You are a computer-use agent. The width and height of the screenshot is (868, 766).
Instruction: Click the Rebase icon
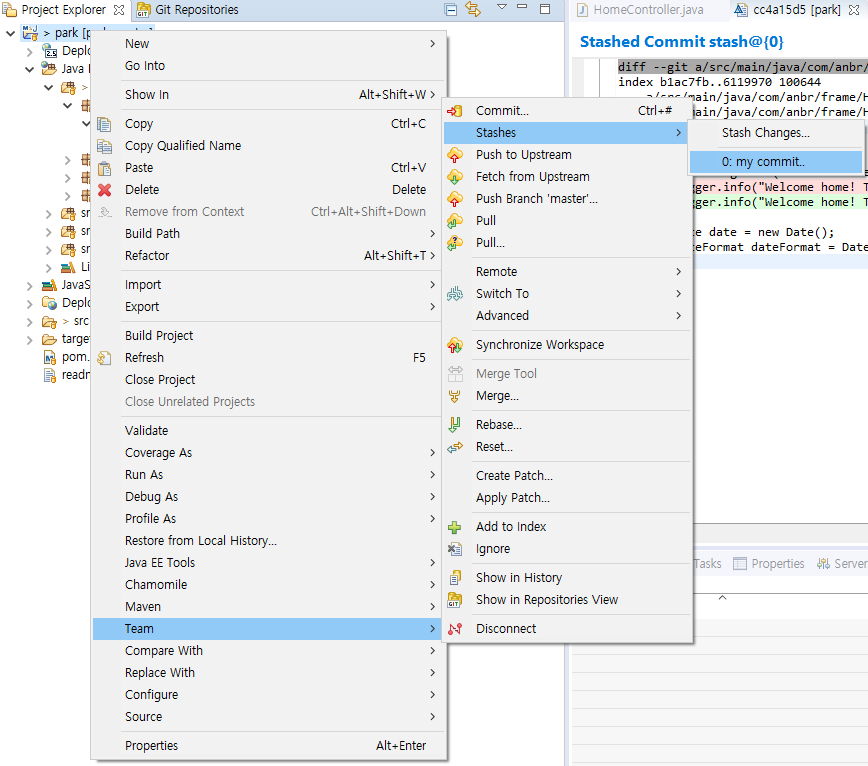click(455, 425)
